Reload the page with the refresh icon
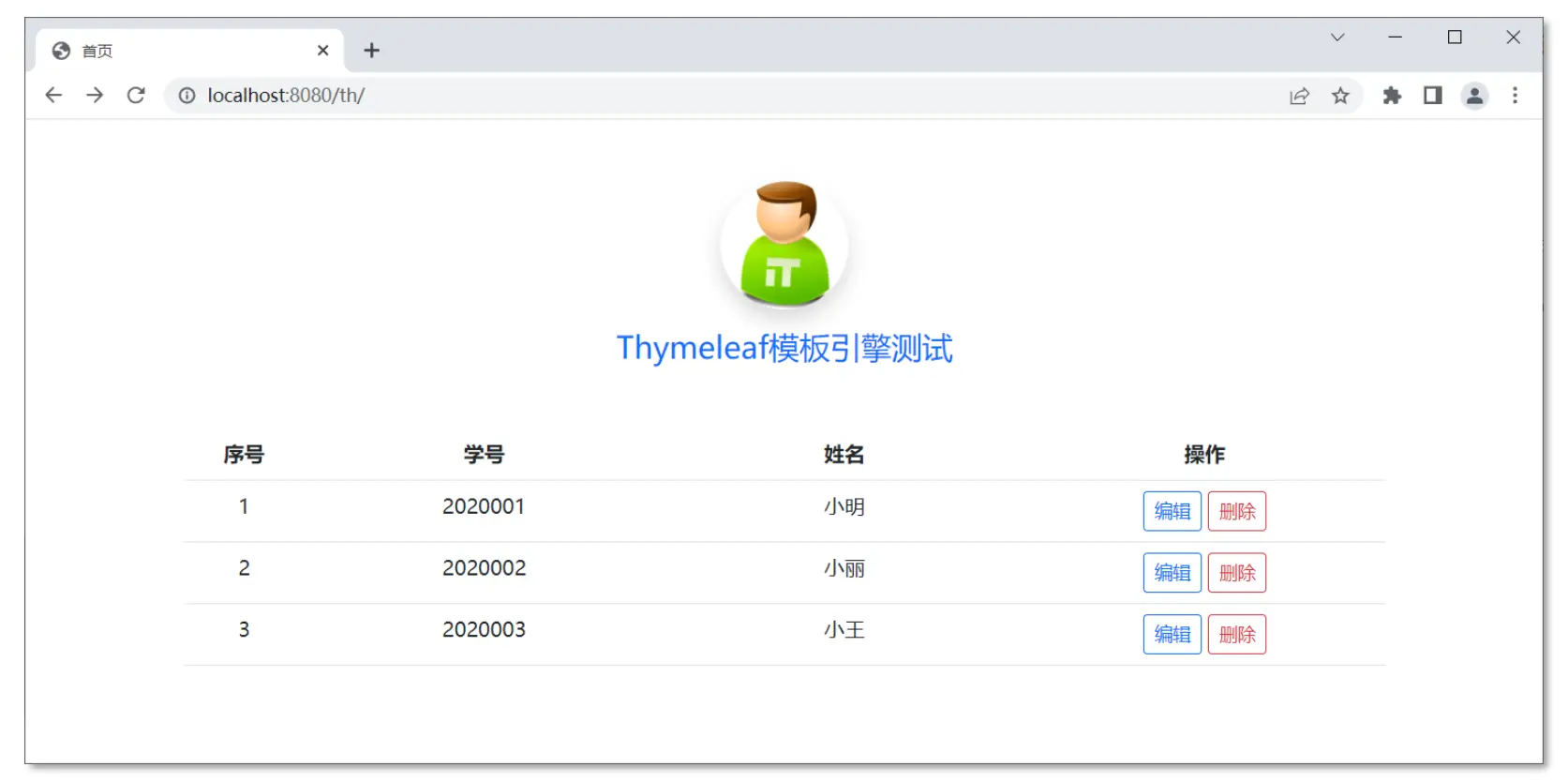The width and height of the screenshot is (1568, 782). pyautogui.click(x=136, y=96)
